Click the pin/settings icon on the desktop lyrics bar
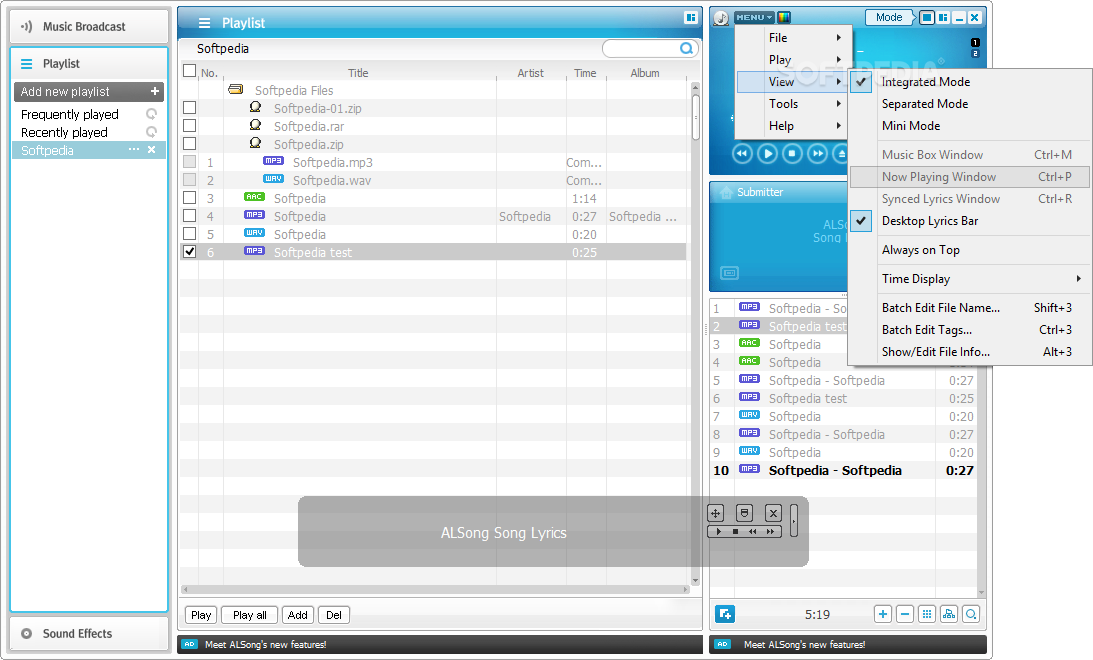The width and height of the screenshot is (1093, 660). 744,514
